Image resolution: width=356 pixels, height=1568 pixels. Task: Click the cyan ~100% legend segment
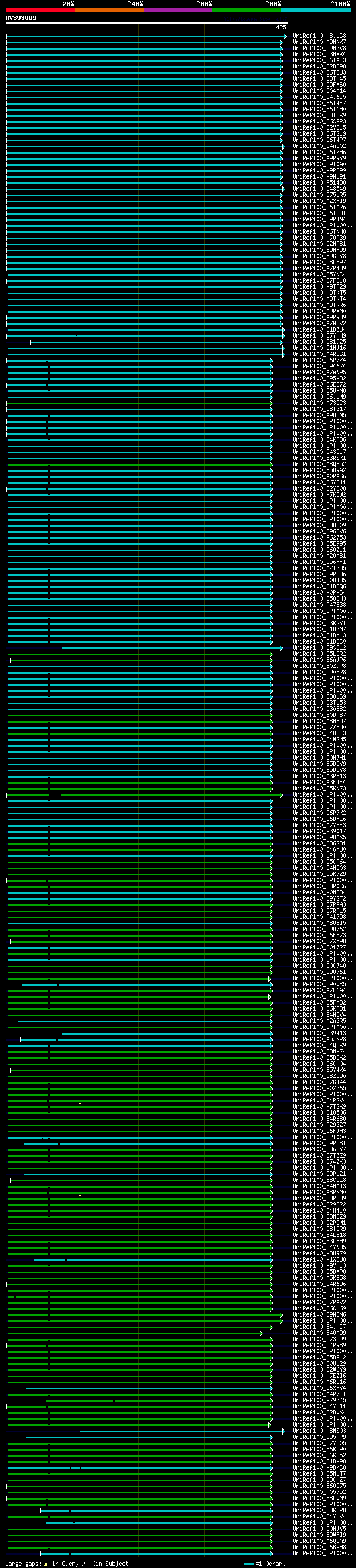315,10
